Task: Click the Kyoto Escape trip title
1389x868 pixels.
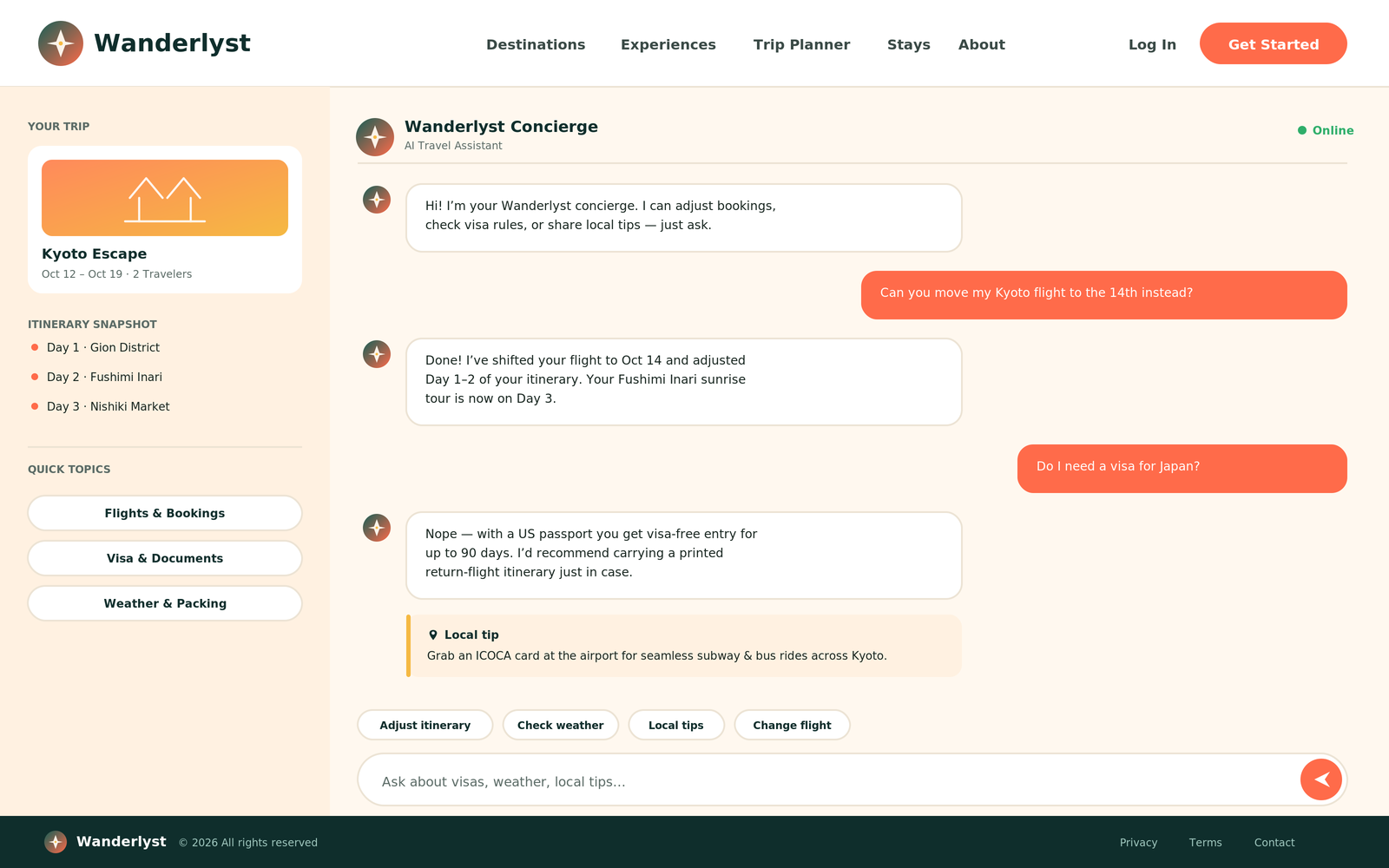Action: (x=94, y=253)
